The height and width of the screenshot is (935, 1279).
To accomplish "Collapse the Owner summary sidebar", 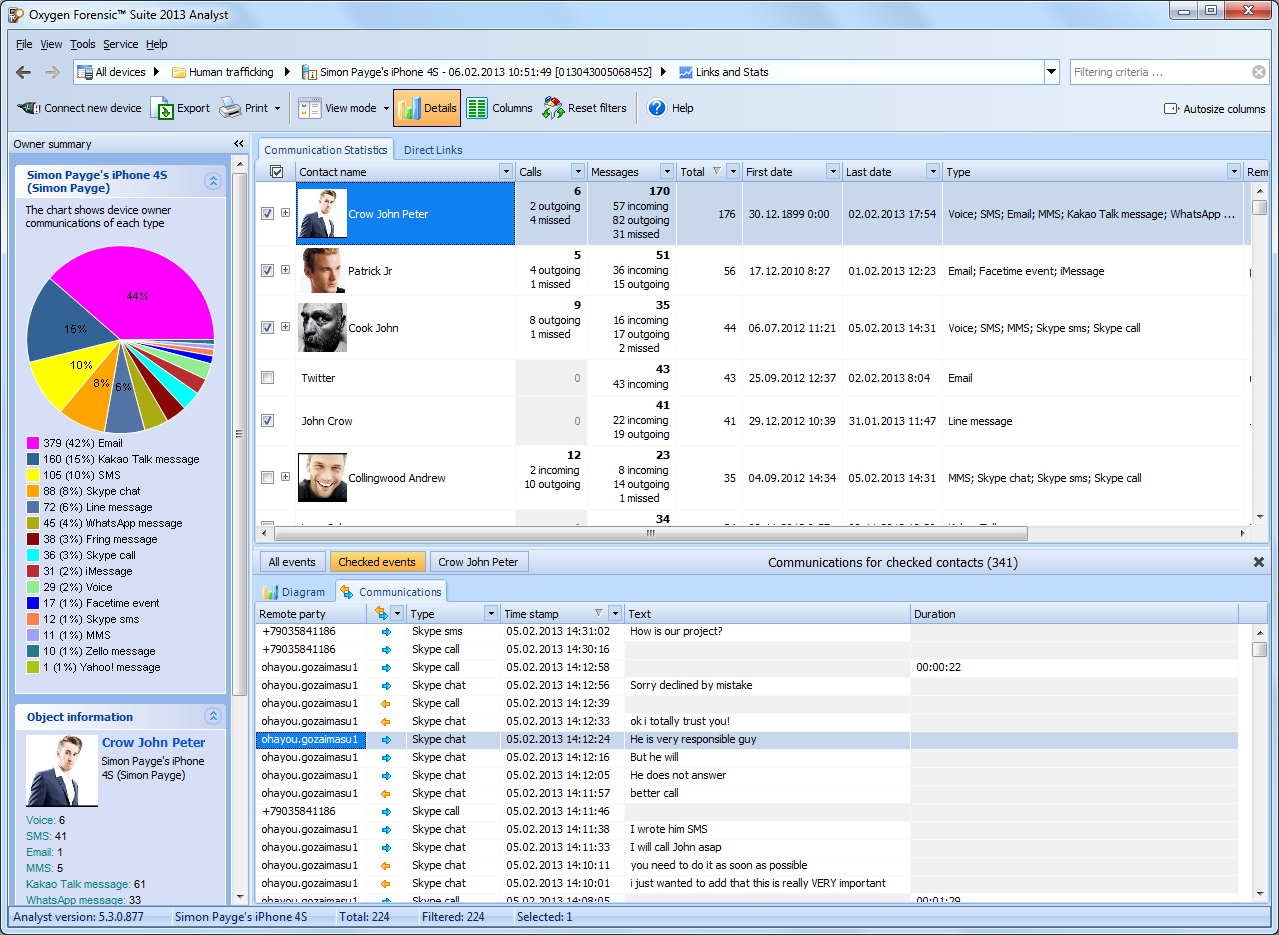I will [239, 144].
